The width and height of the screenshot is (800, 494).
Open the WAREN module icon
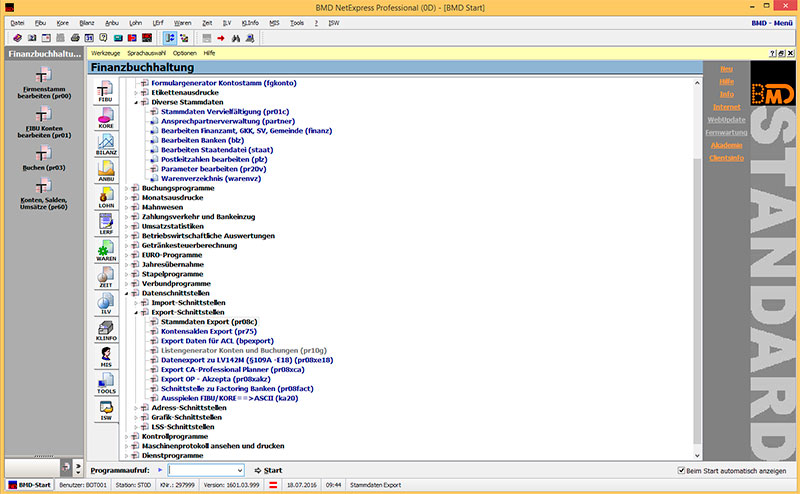click(x=105, y=252)
